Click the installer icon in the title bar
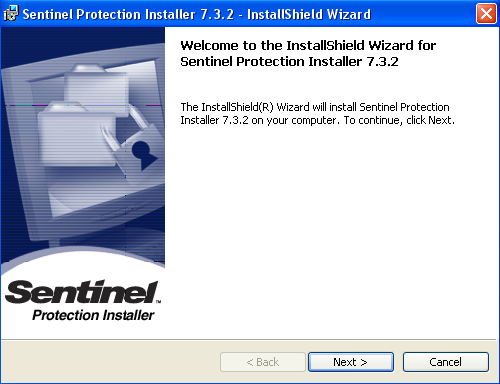The image size is (500, 384). point(10,13)
